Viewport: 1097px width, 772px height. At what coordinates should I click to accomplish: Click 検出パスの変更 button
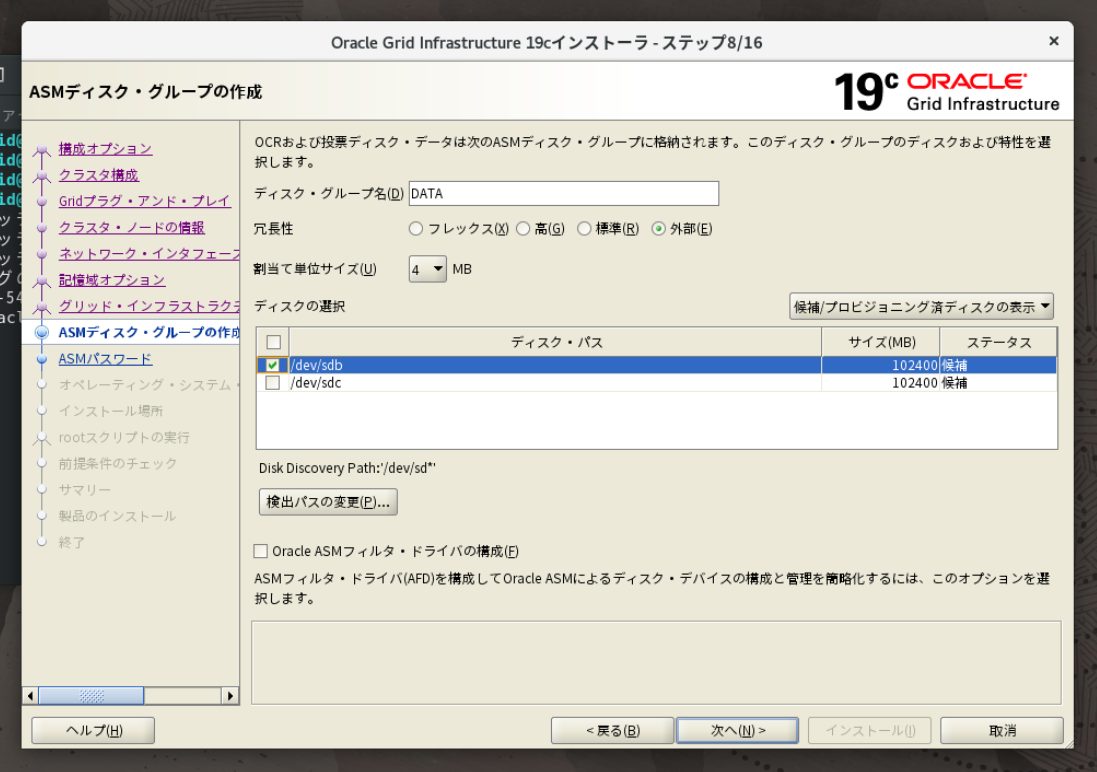(x=328, y=502)
